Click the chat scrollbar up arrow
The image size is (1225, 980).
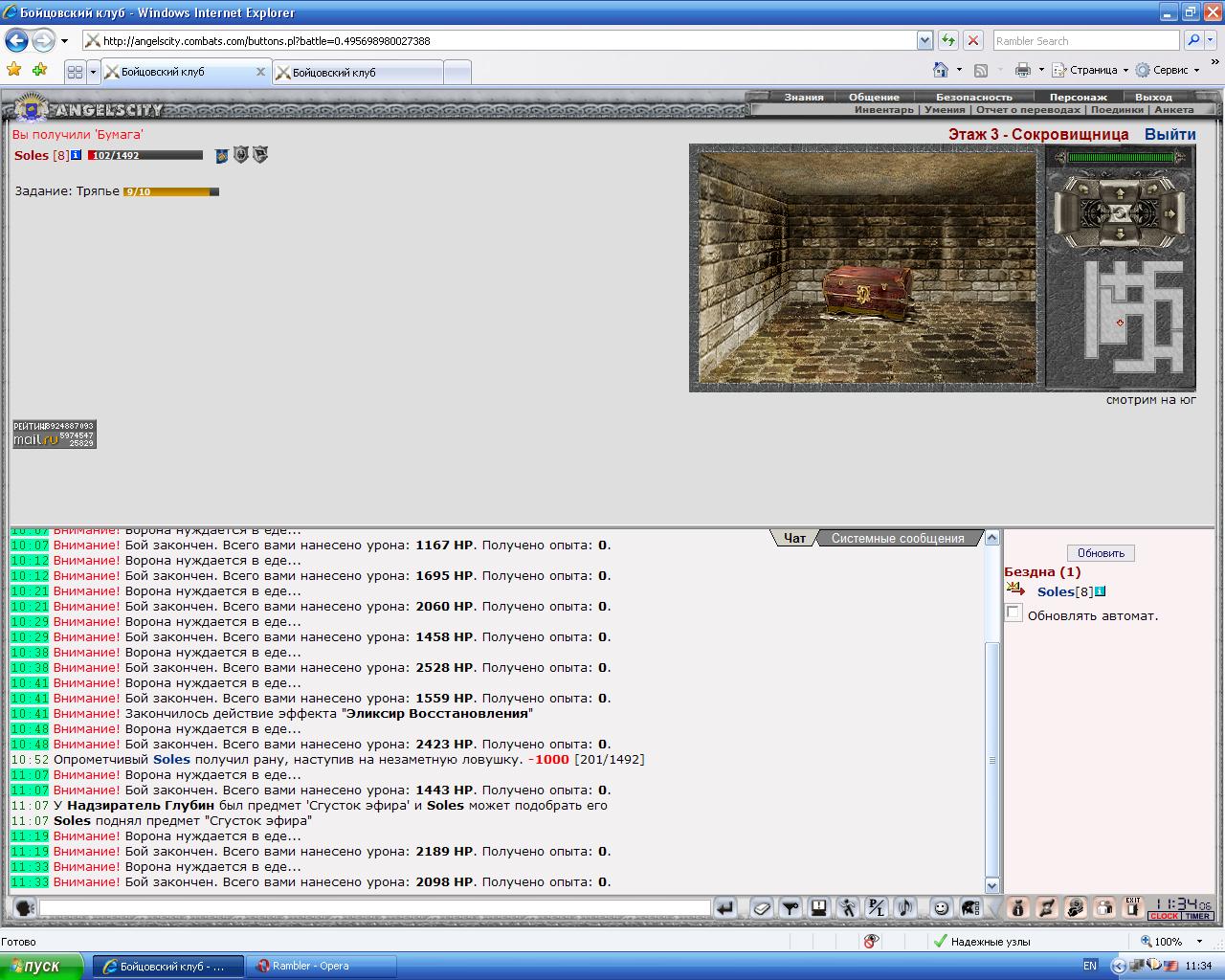991,538
